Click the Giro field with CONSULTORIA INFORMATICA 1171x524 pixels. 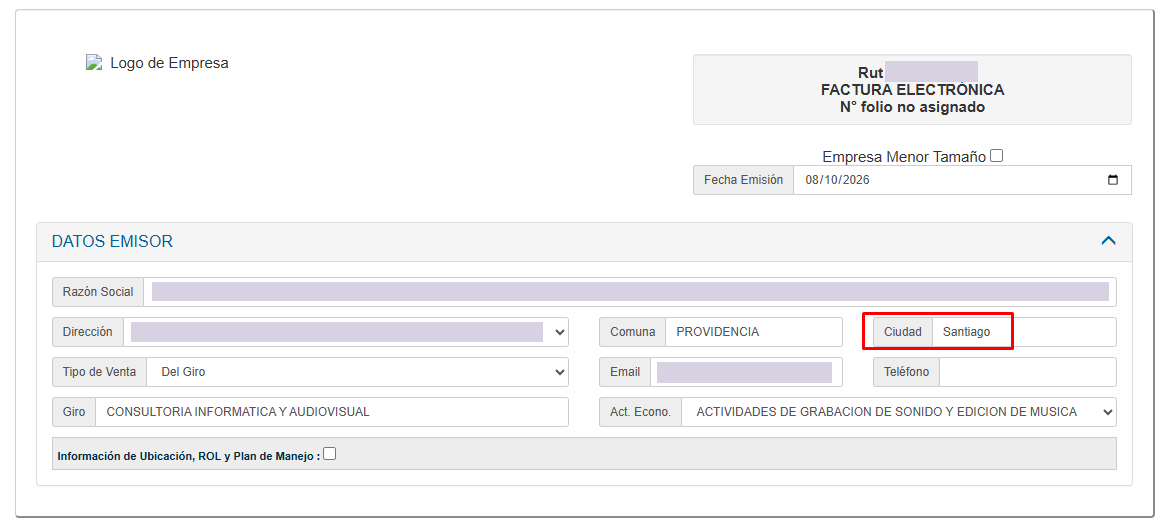(x=332, y=412)
